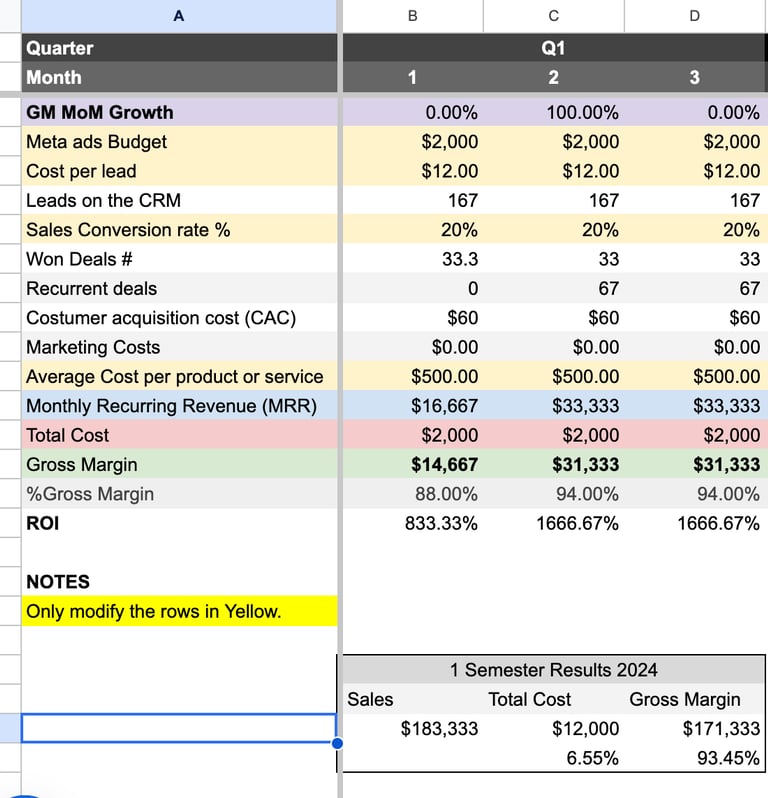Click month 1 Gross Margin value $14,667
The width and height of the screenshot is (768, 798).
(445, 464)
